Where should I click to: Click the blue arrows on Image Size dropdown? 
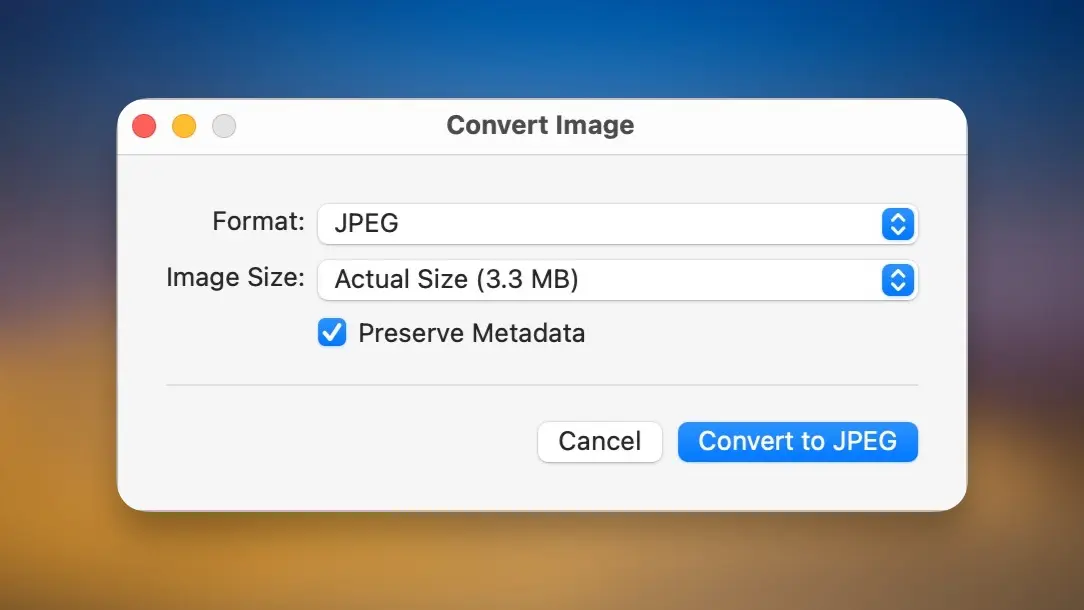pos(897,280)
